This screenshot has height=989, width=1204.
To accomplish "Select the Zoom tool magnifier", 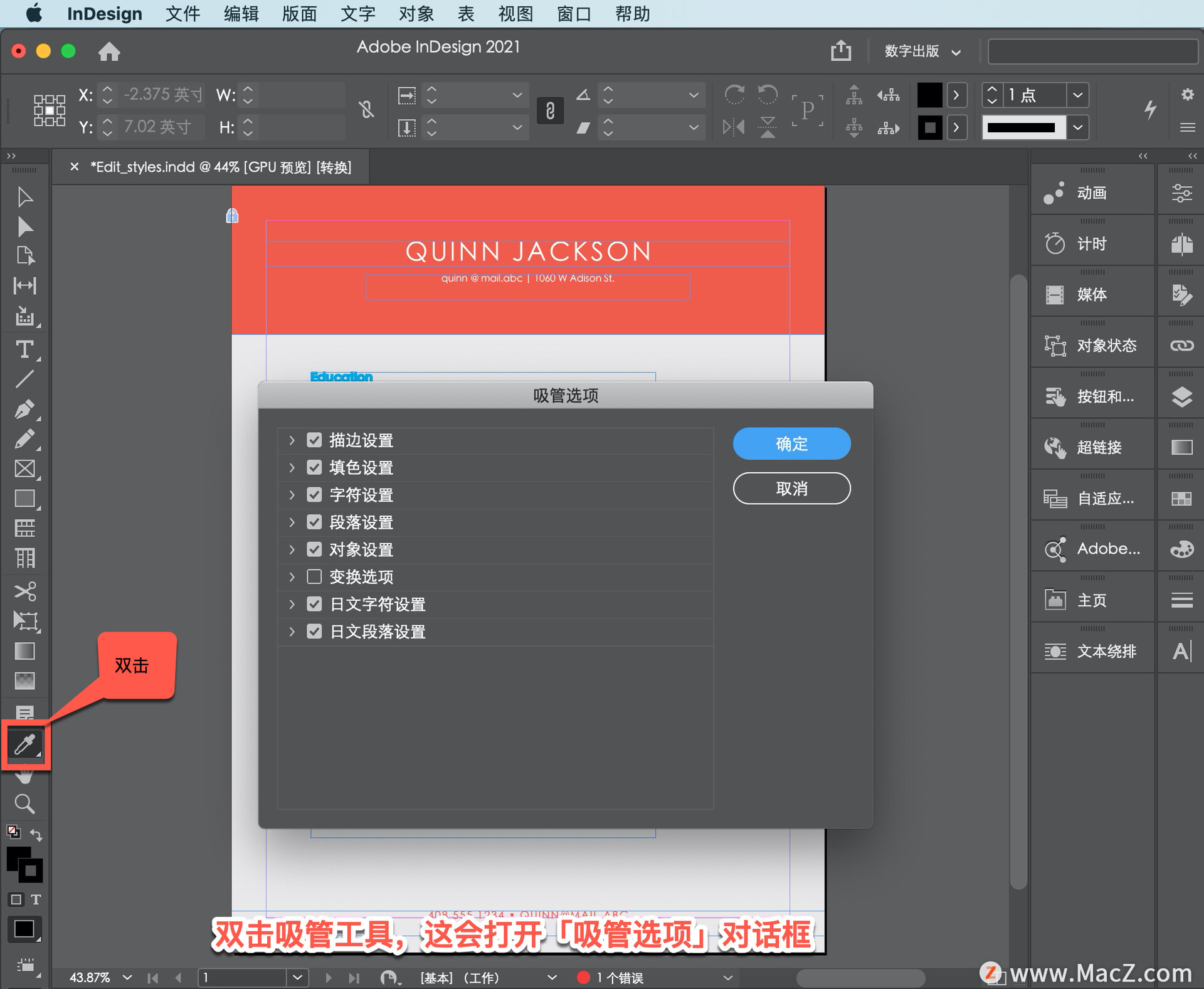I will tap(24, 803).
